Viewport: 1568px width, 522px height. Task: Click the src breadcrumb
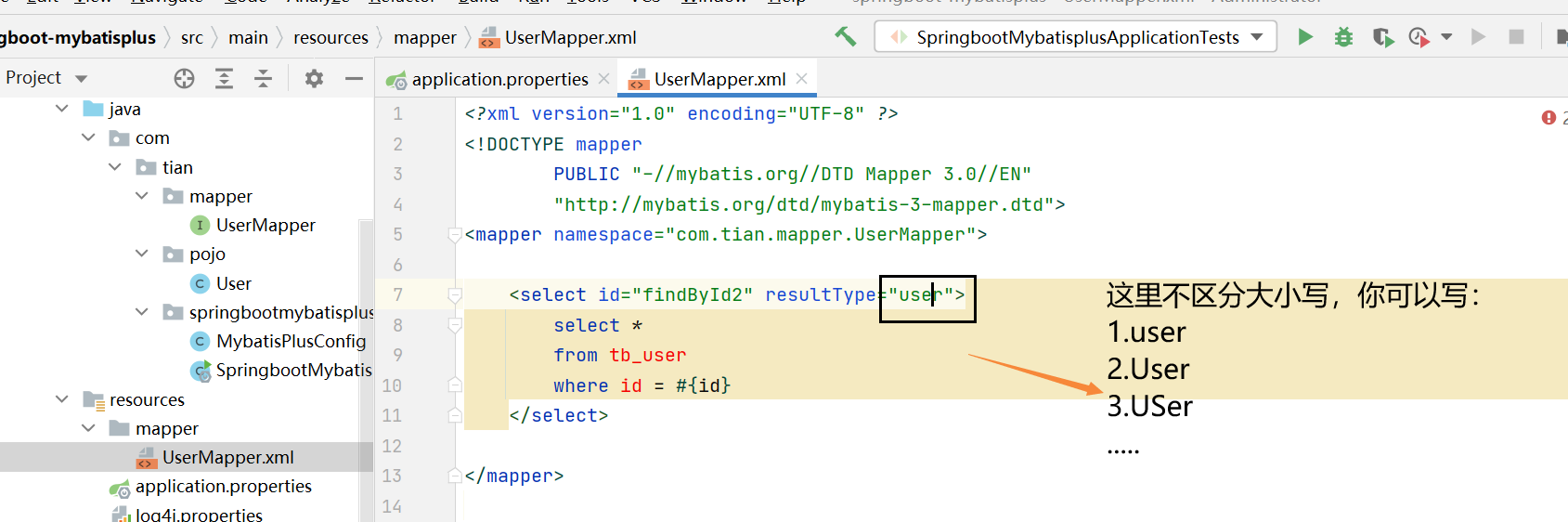click(x=192, y=37)
